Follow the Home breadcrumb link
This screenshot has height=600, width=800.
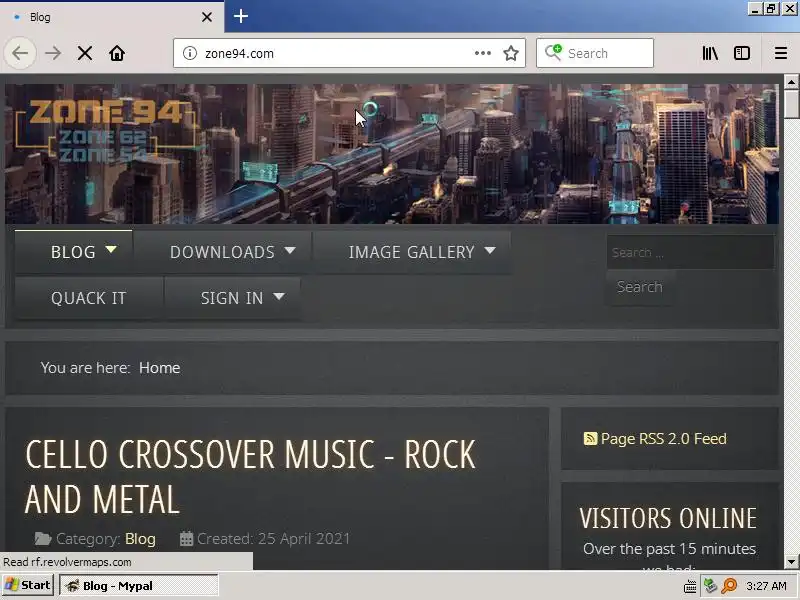160,368
